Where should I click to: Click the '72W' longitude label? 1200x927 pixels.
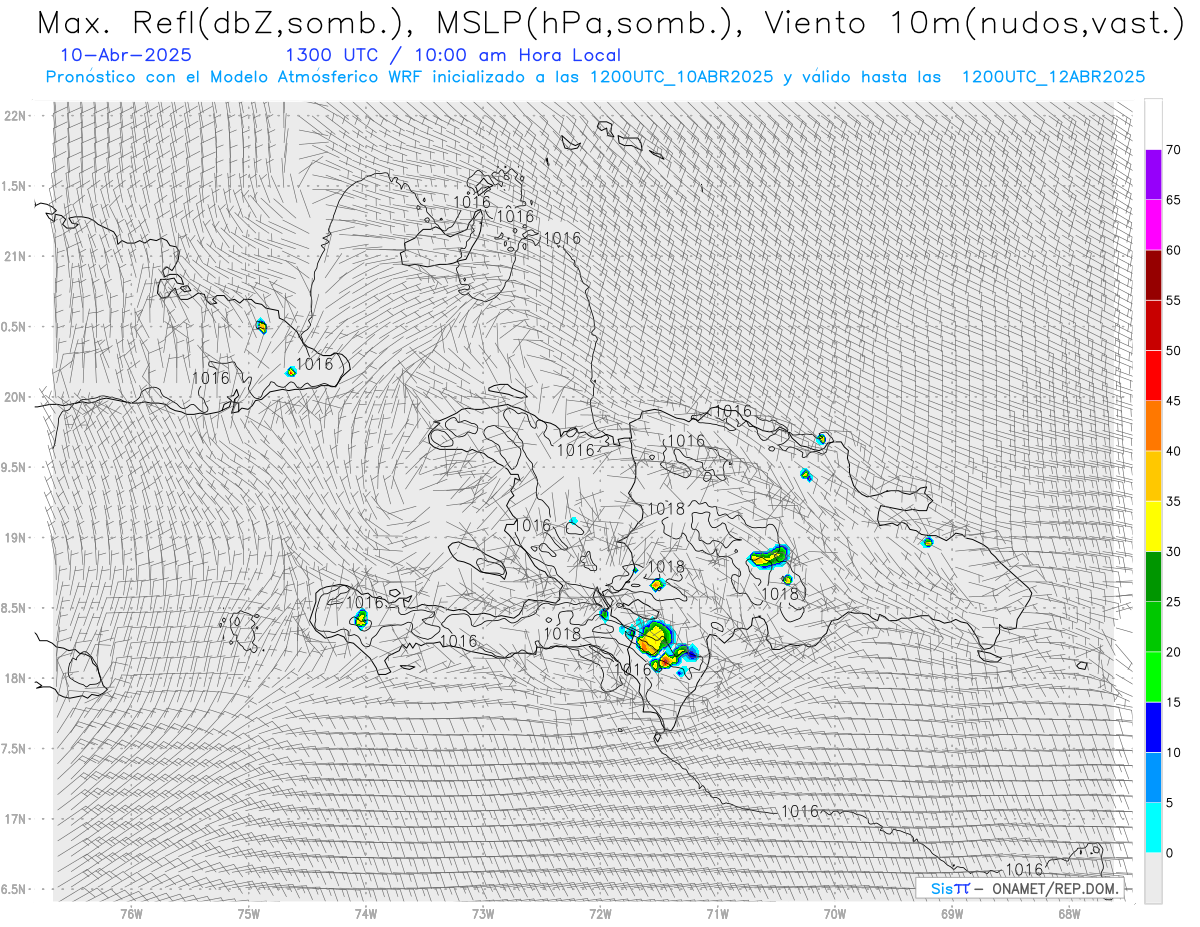click(600, 913)
